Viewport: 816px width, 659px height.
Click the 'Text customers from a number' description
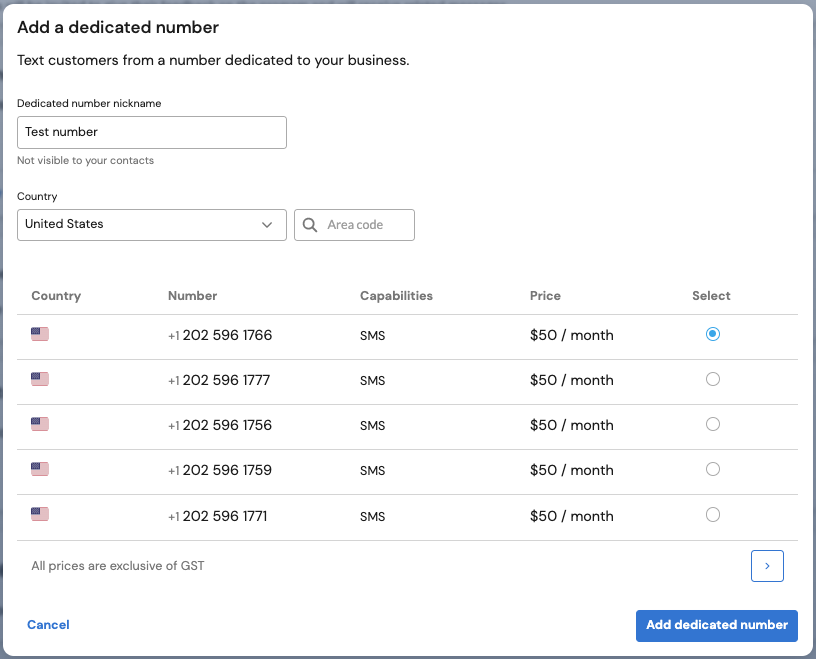[x=213, y=60]
